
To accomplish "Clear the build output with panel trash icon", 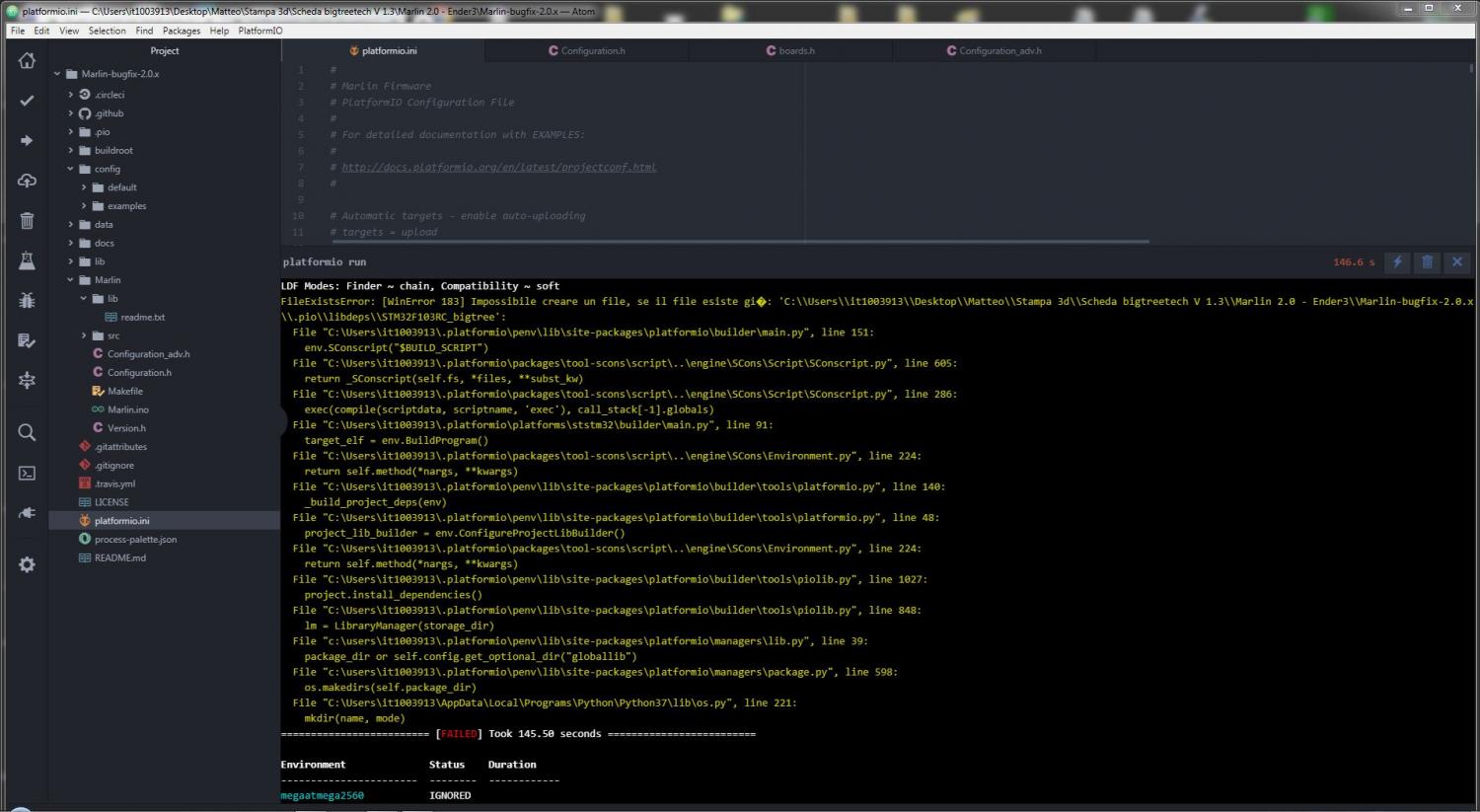I will pyautogui.click(x=1427, y=262).
